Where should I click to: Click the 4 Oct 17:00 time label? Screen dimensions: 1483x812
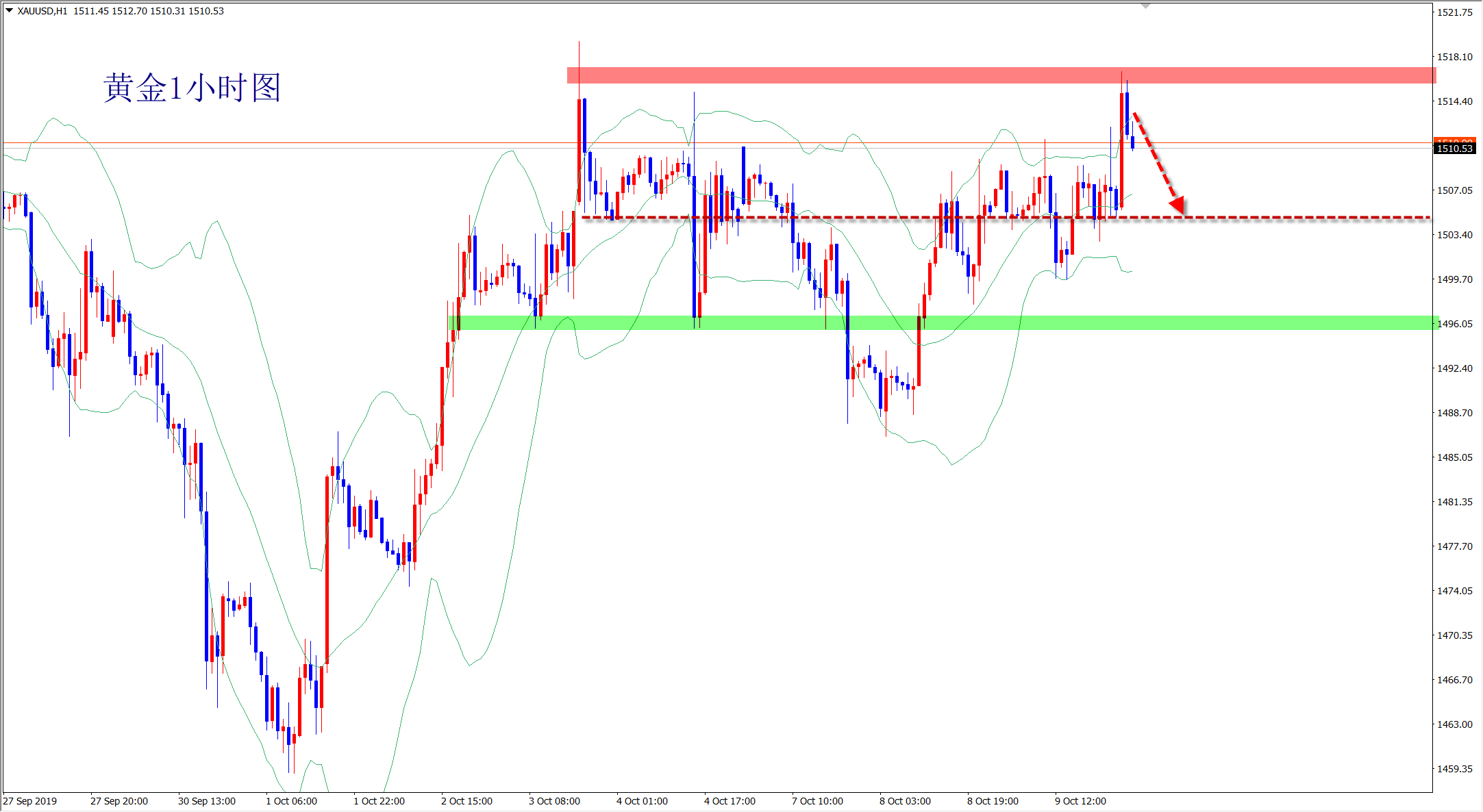730,801
